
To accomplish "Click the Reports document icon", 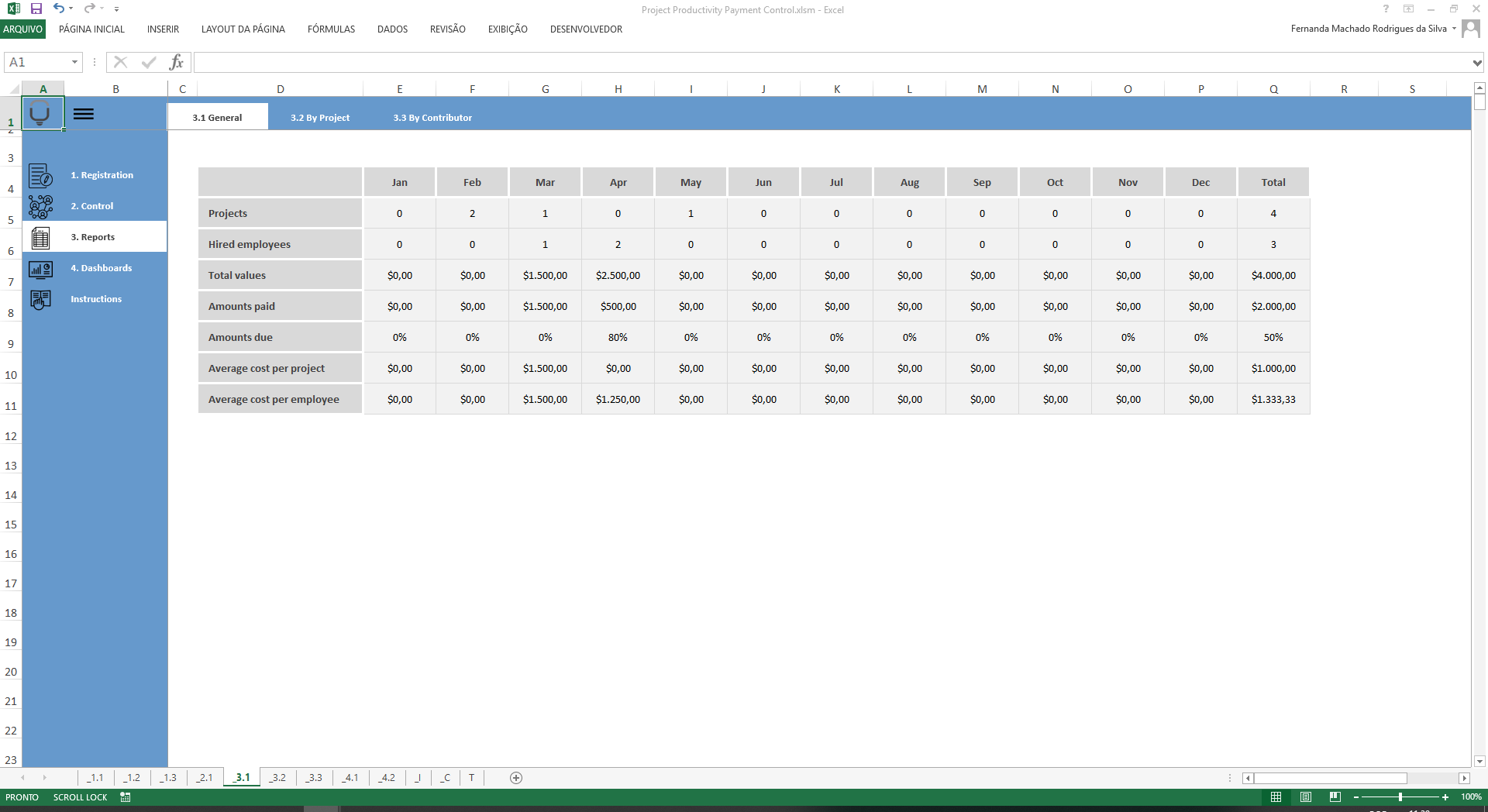I will [40, 238].
